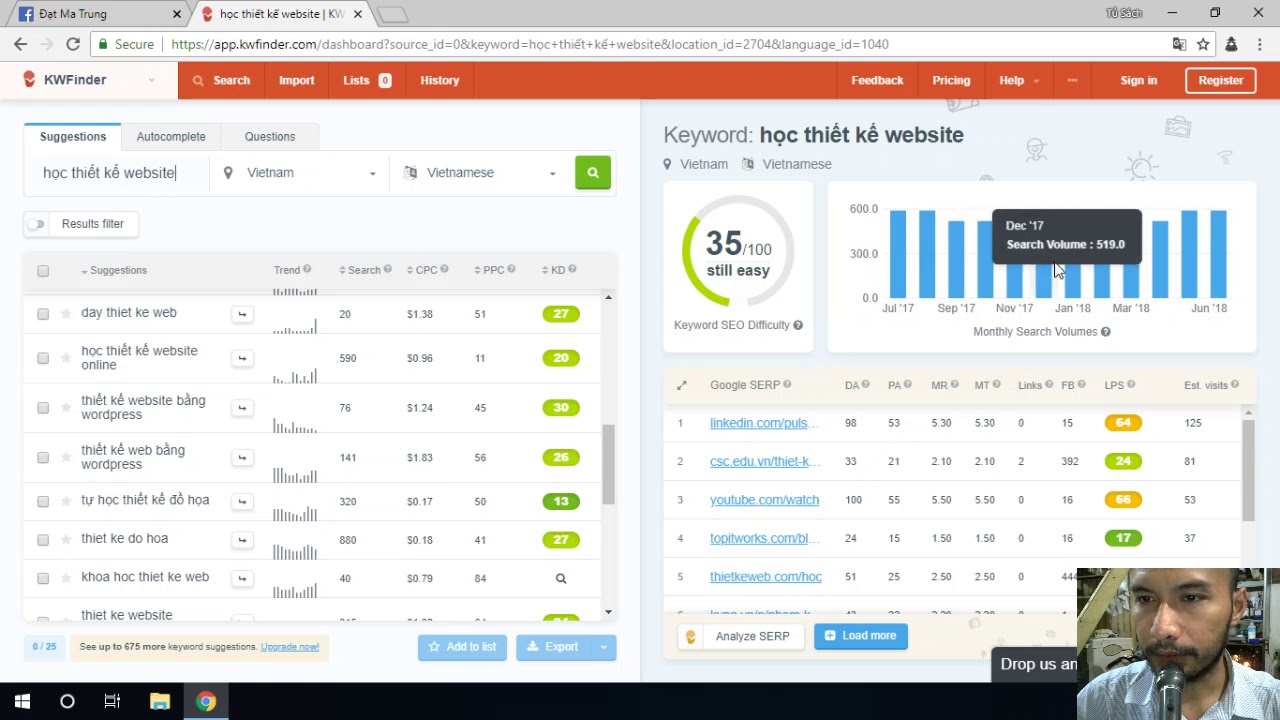1280x720 pixels.
Task: Check the box for 'thiết kế web bằng wordpress'
Action: 43,458
